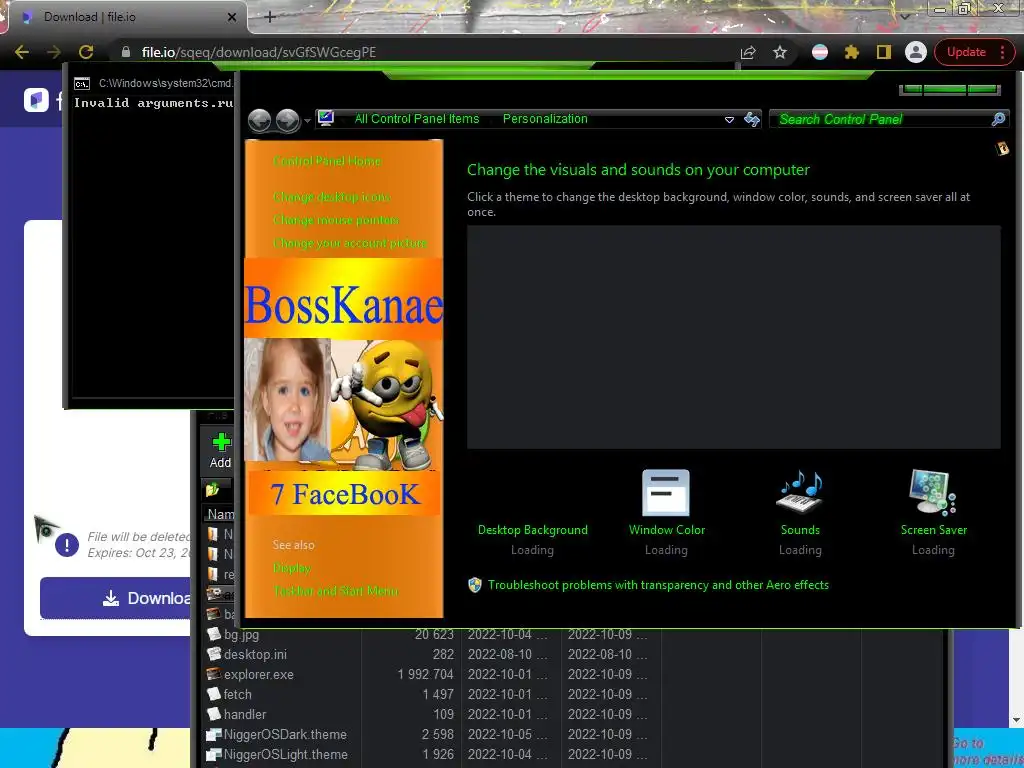Image resolution: width=1024 pixels, height=768 pixels.
Task: Click the cmd window title icon
Action: point(82,84)
